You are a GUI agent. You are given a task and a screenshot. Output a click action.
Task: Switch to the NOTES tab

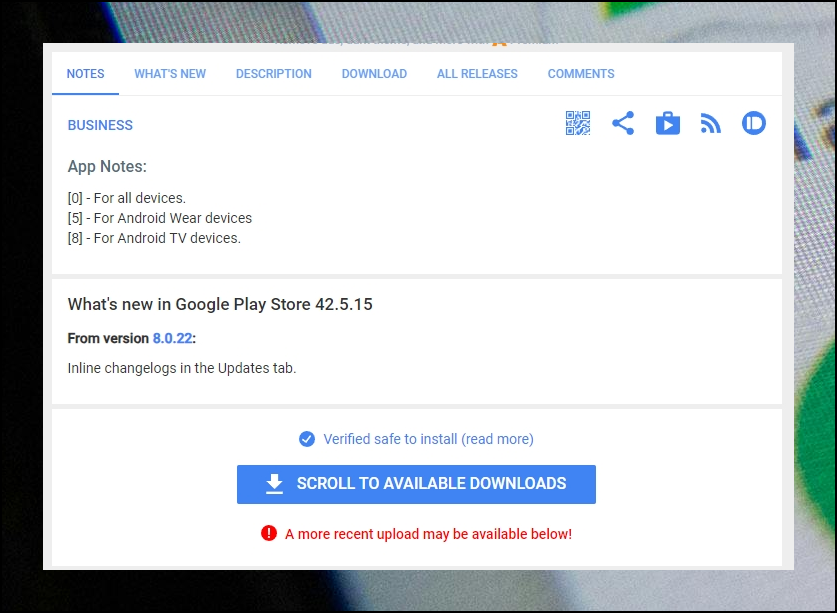pyautogui.click(x=85, y=74)
